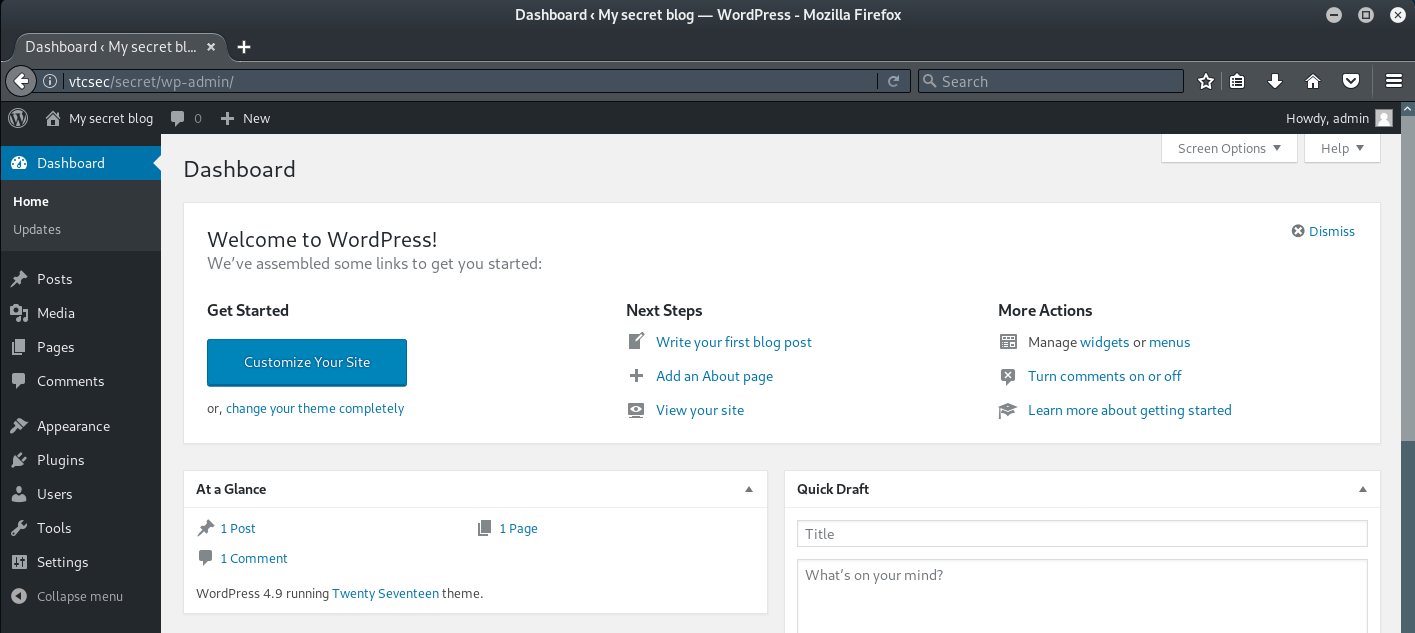Viewport: 1415px width, 633px height.
Task: Open Comments in sidebar
Action: coord(80,381)
